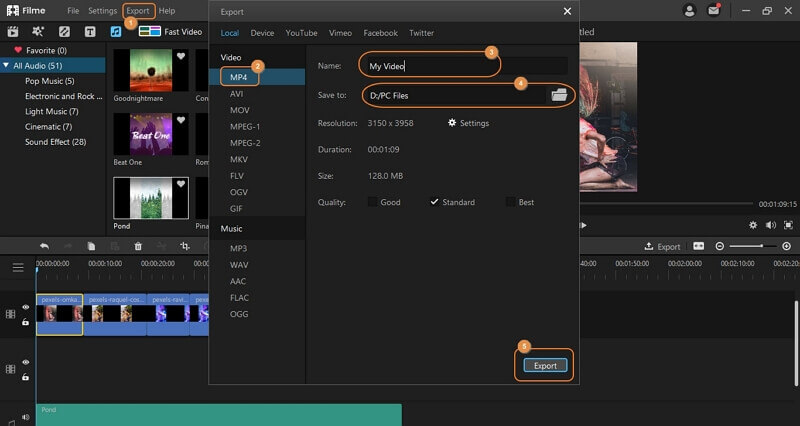The width and height of the screenshot is (800, 426).
Task: Click the Save to path field
Action: [x=455, y=95]
